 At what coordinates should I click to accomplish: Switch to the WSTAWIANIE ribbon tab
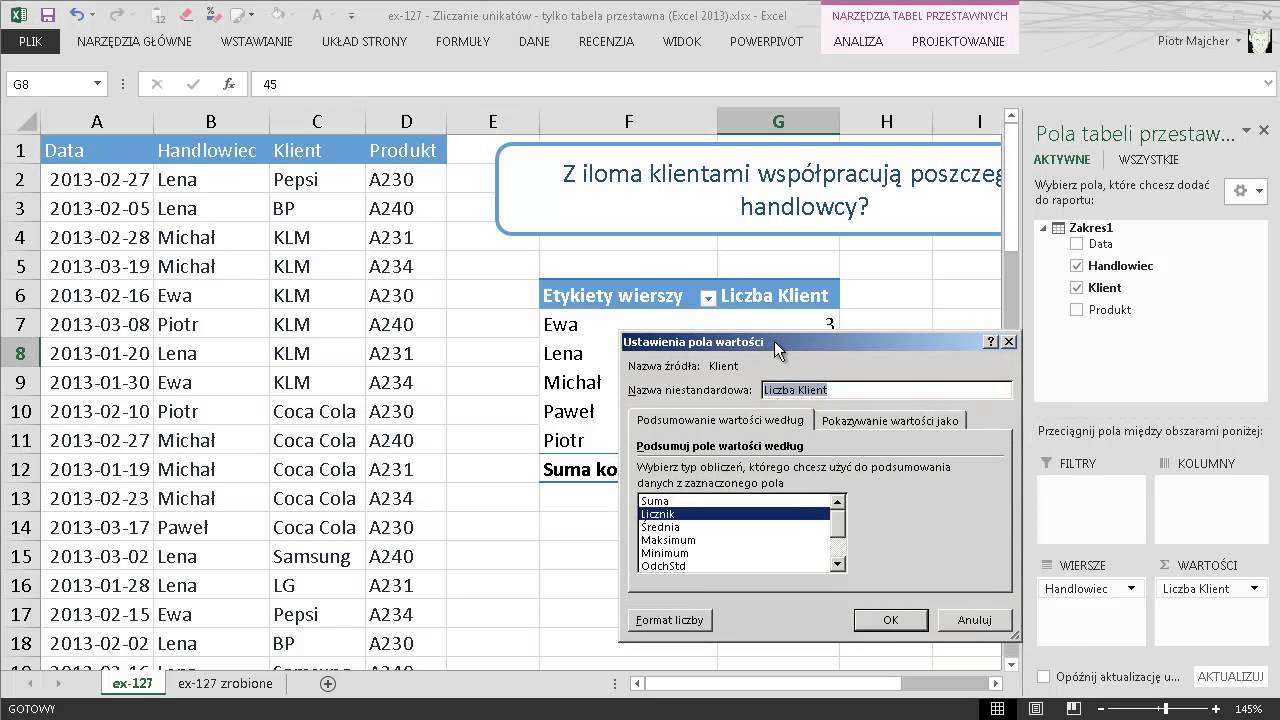point(257,41)
